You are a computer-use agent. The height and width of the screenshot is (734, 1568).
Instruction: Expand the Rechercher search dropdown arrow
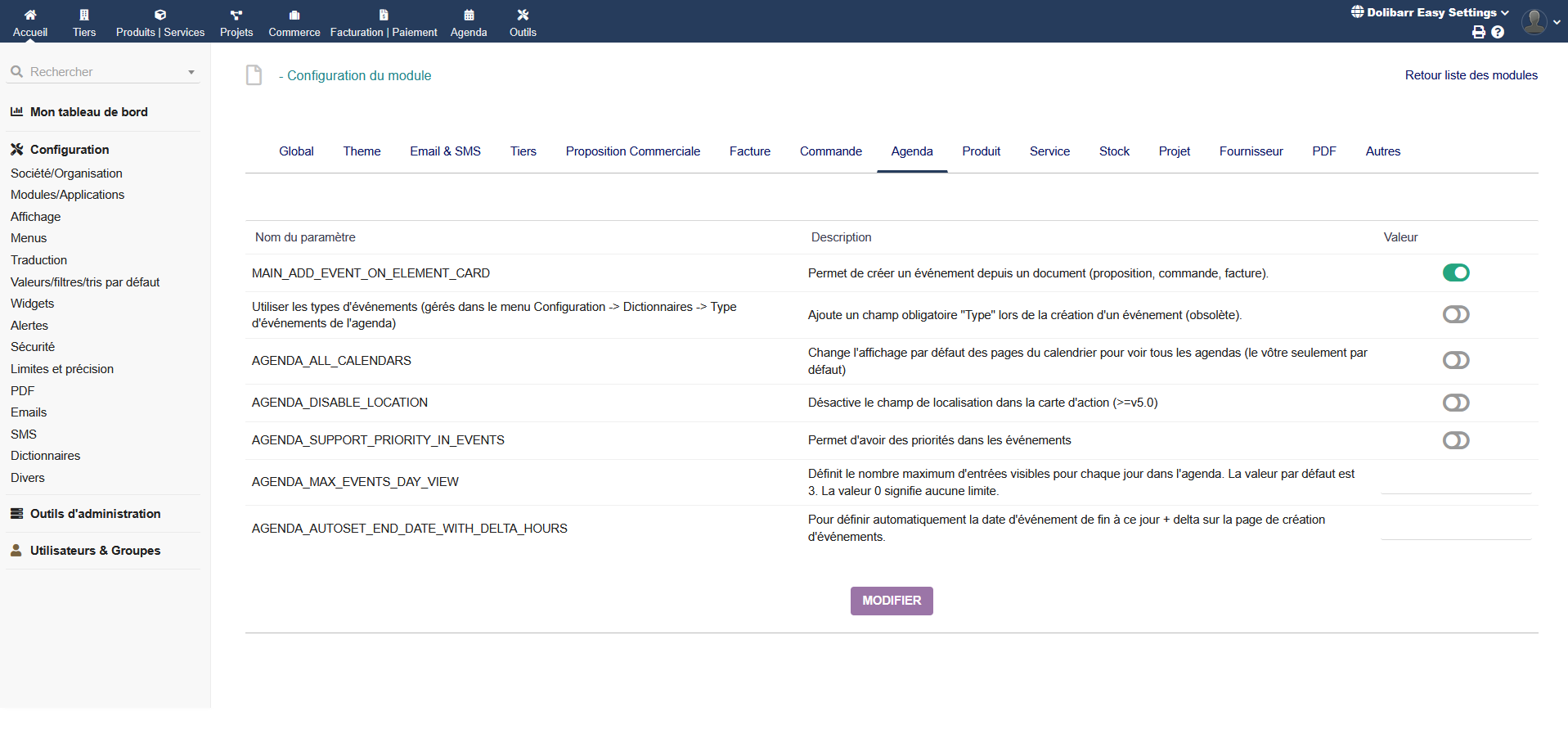[191, 72]
